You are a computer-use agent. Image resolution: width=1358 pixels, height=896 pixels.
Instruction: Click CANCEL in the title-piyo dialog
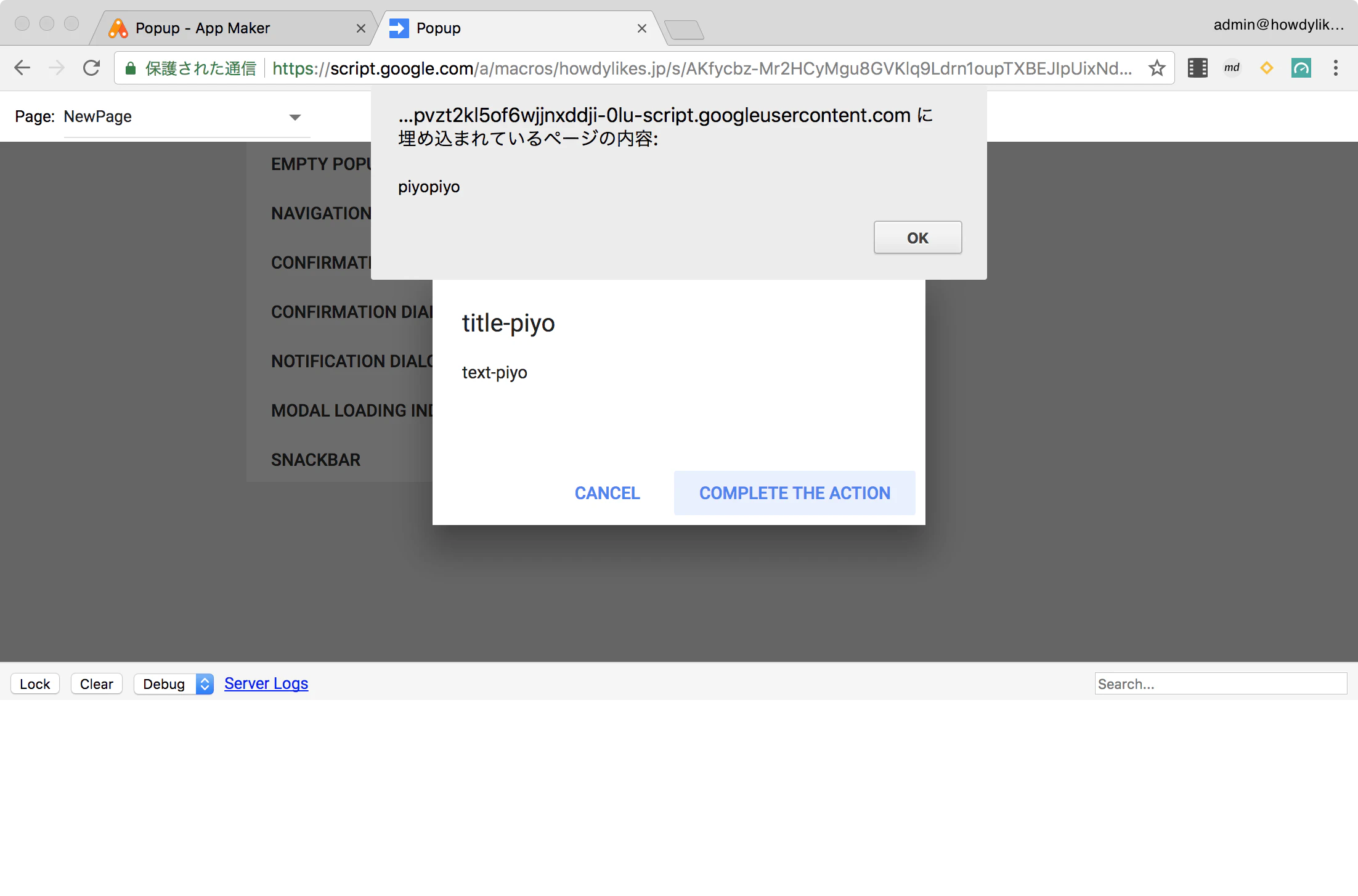[607, 493]
